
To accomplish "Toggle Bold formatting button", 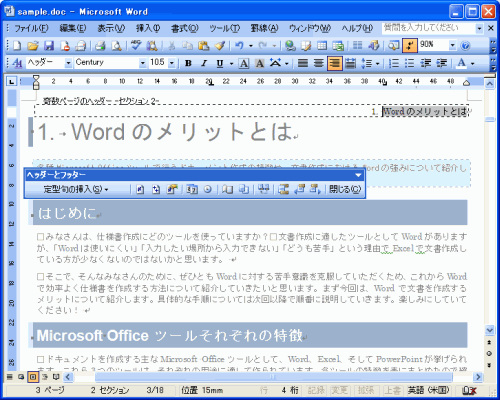I will (x=188, y=63).
